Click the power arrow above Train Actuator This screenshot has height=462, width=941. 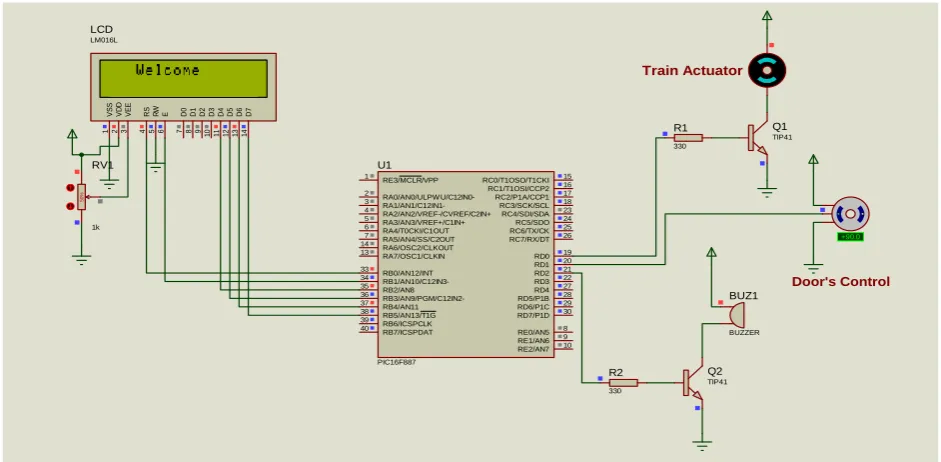point(767,17)
